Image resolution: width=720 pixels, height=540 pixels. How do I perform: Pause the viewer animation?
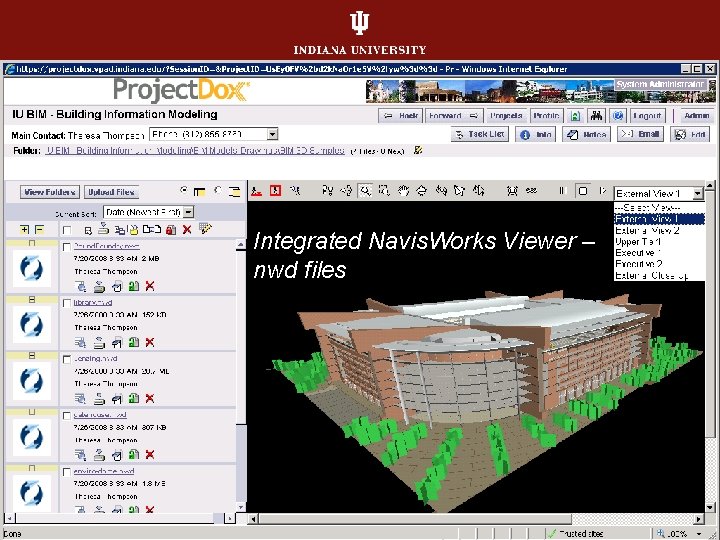tap(561, 191)
